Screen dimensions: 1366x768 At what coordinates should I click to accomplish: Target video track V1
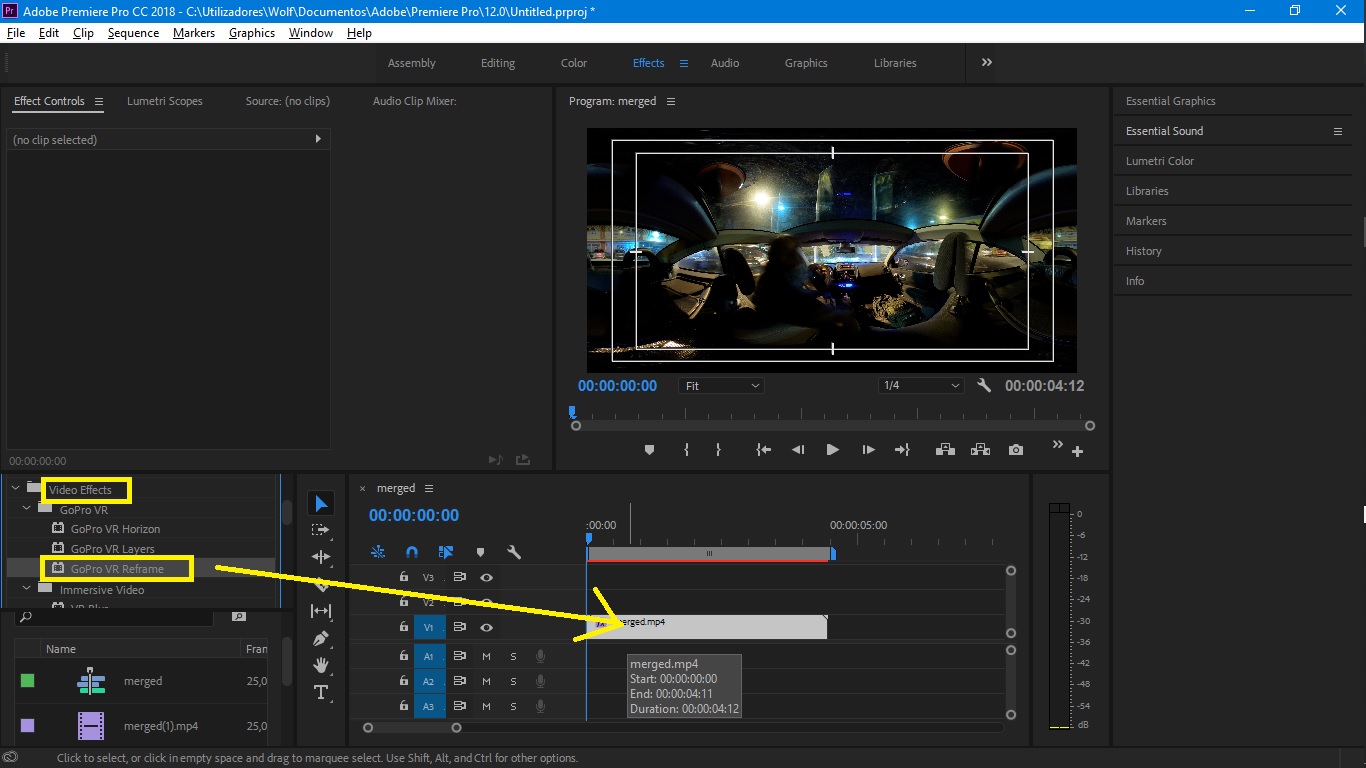tap(429, 627)
